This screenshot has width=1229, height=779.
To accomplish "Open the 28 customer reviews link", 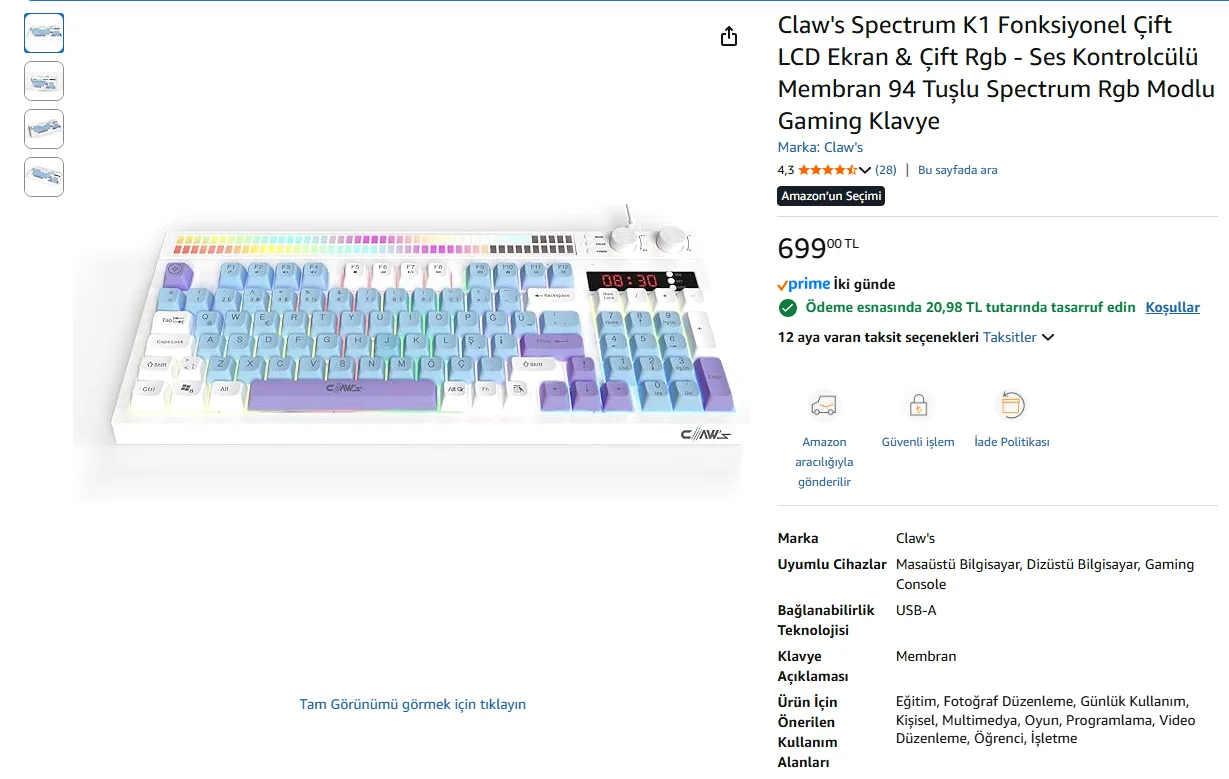I will 885,170.
